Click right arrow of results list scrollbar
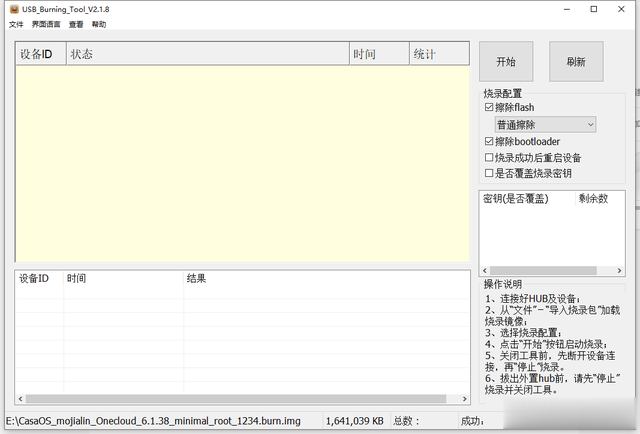The height and width of the screenshot is (434, 640). tap(464, 399)
